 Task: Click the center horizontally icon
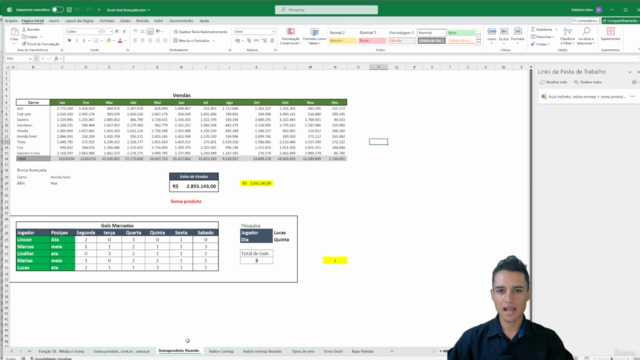pos(142,40)
